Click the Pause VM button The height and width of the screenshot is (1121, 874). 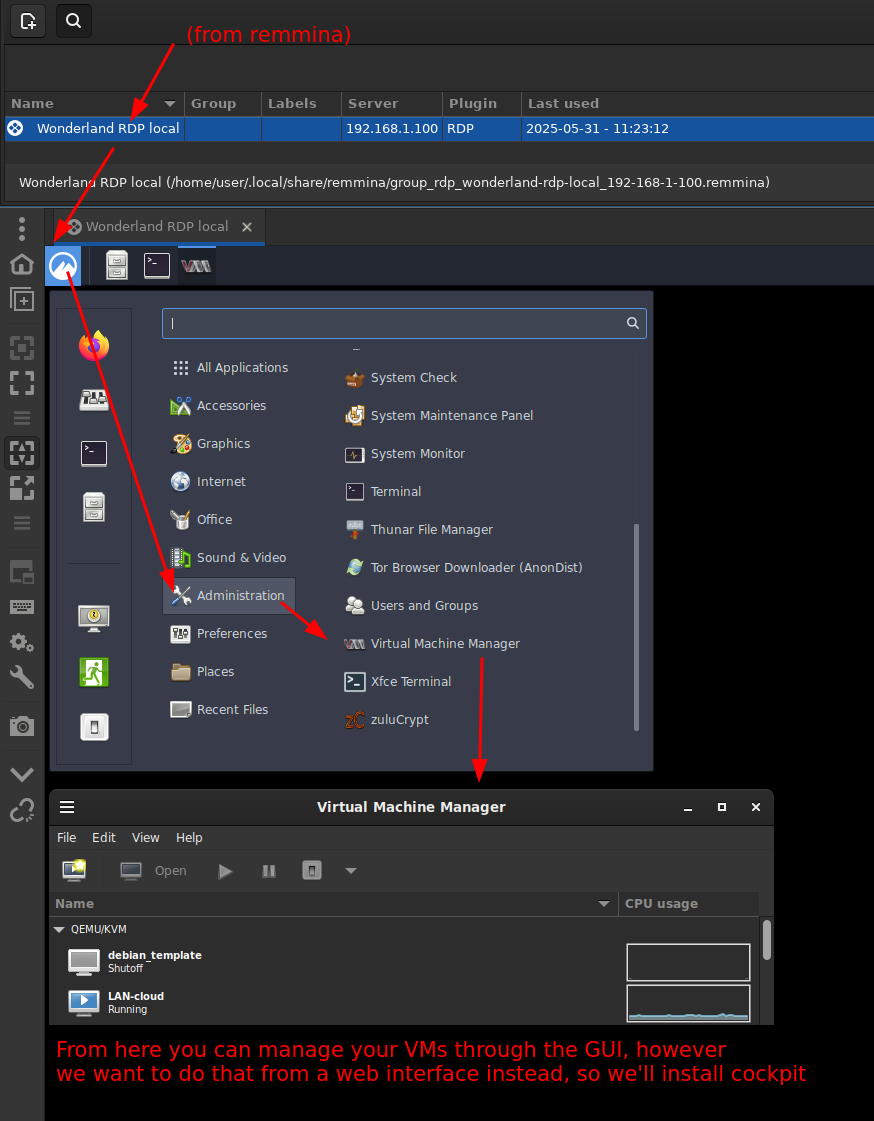(269, 871)
